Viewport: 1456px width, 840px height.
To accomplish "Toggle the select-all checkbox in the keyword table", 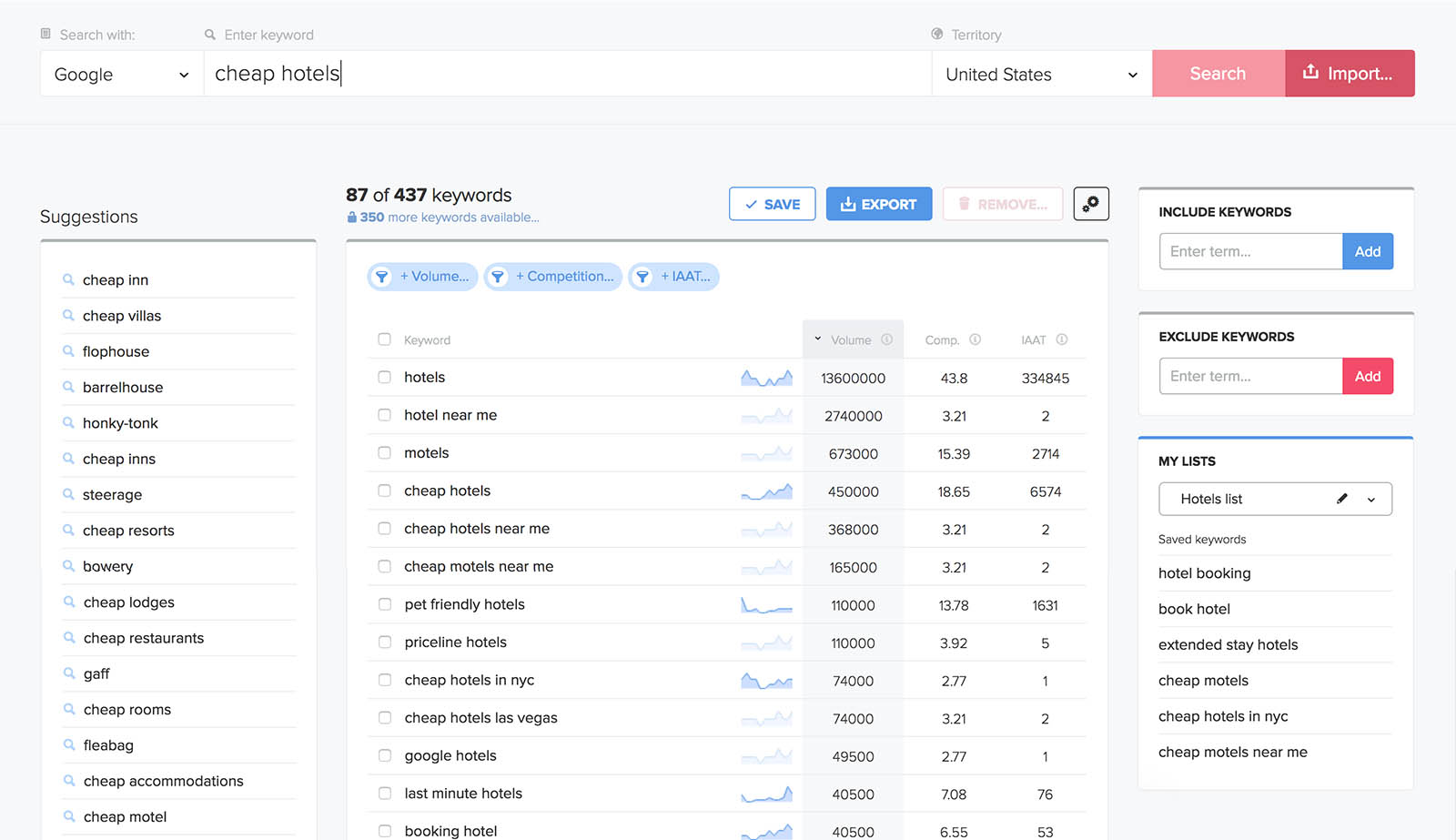I will click(x=384, y=339).
